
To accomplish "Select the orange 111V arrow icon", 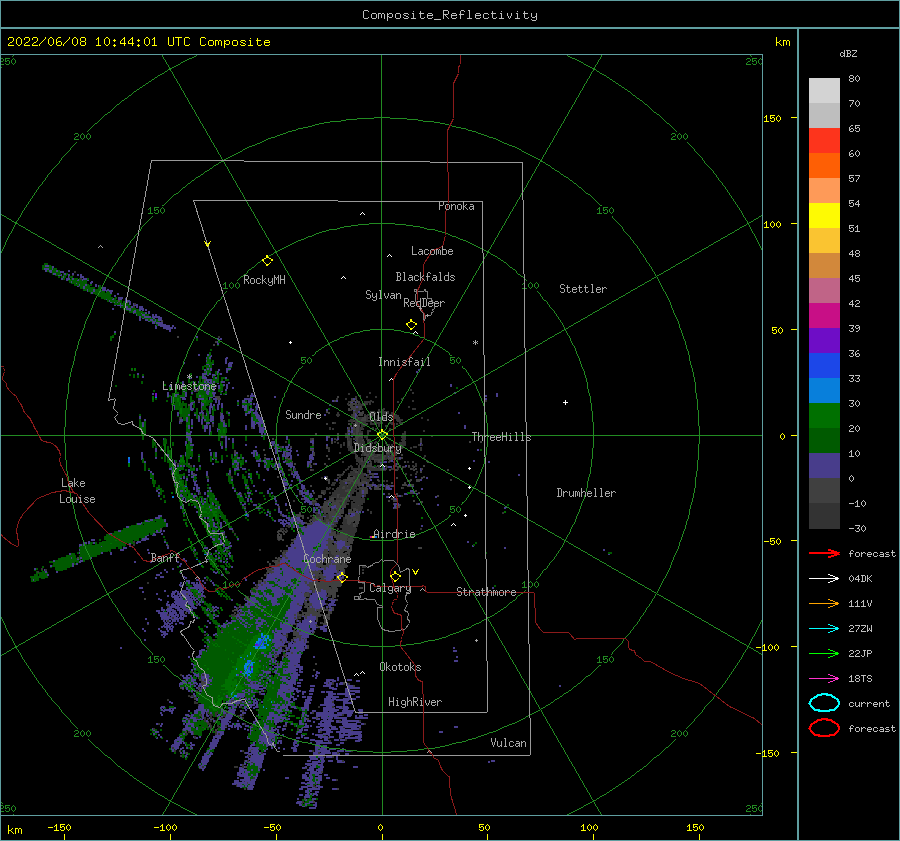I will coord(824,603).
